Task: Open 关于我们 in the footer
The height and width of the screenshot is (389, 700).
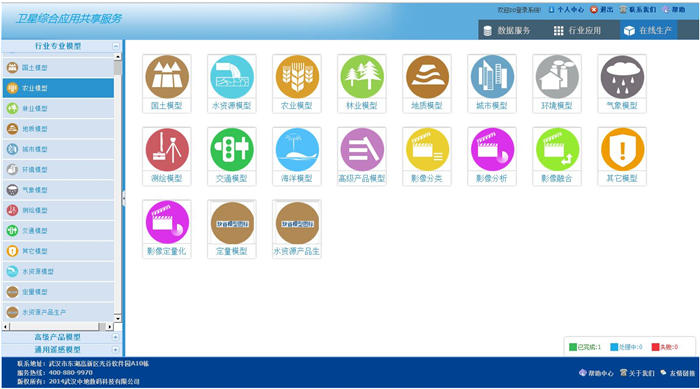Action: pyautogui.click(x=637, y=373)
